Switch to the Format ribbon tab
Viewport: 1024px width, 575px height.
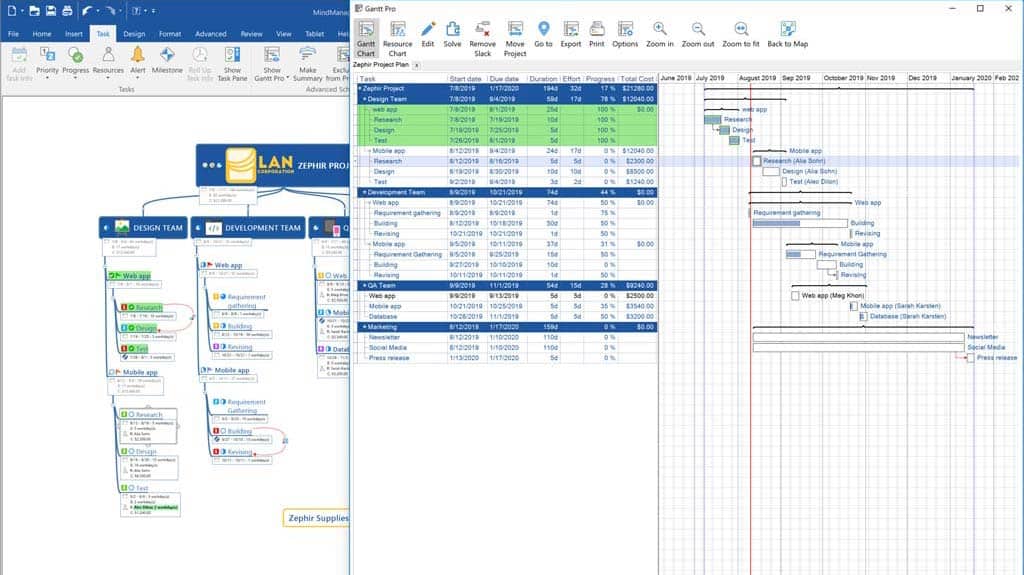coord(170,34)
